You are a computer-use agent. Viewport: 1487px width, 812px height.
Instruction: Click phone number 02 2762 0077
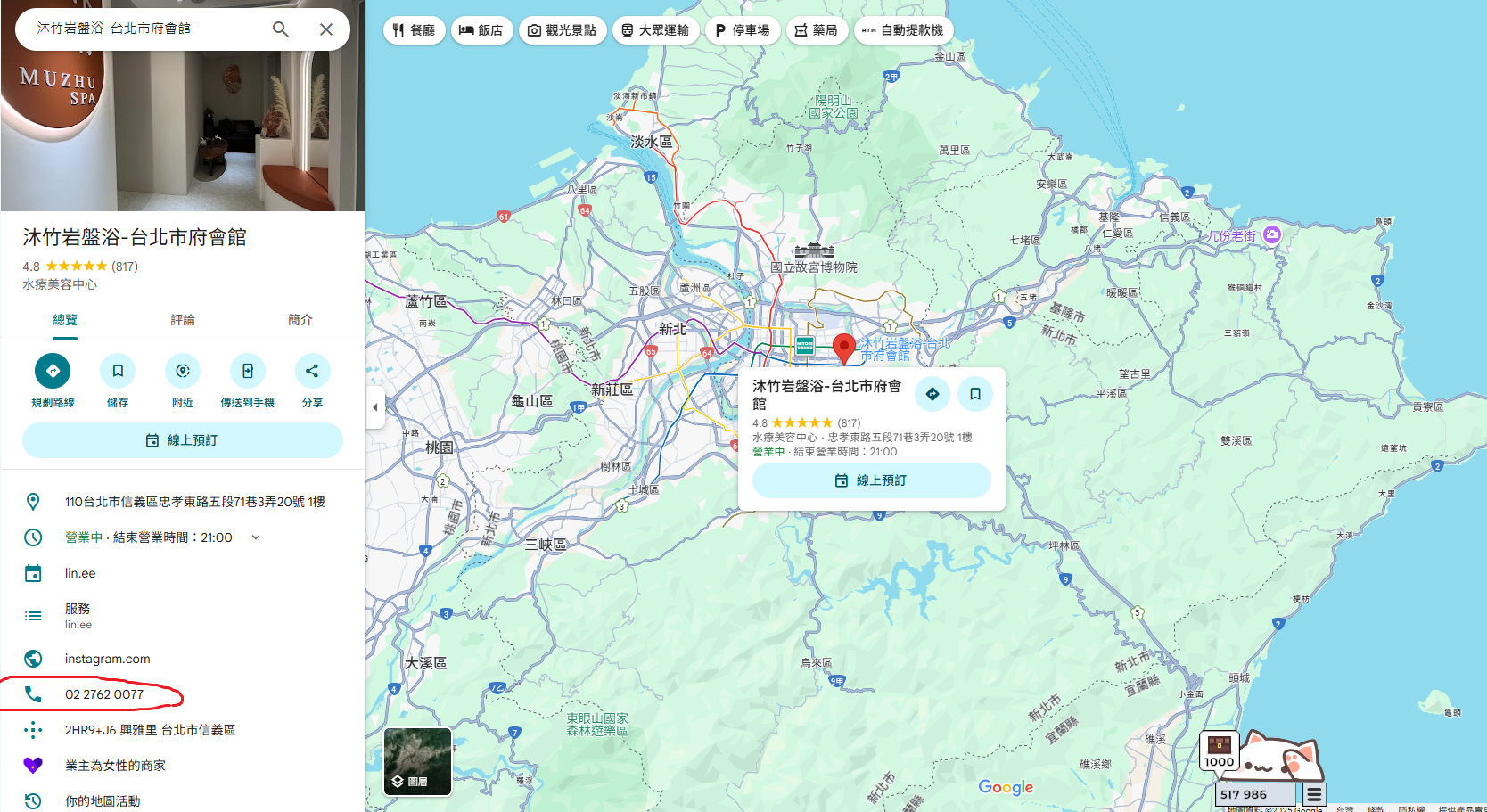pos(104,694)
